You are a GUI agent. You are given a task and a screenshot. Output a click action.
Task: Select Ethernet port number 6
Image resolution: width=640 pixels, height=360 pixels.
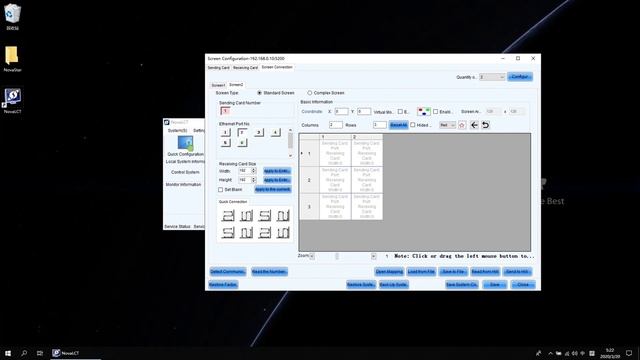(x=242, y=143)
